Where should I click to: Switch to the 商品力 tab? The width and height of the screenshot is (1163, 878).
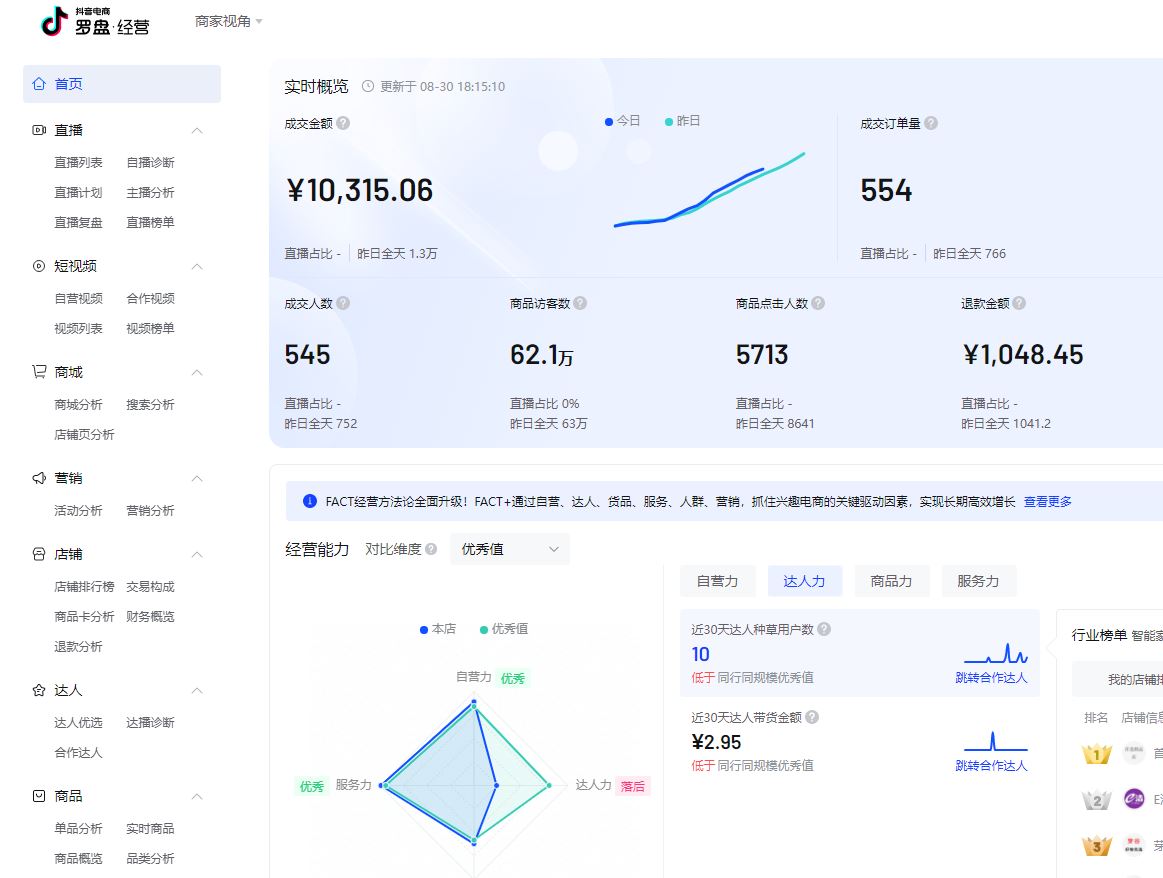[892, 581]
